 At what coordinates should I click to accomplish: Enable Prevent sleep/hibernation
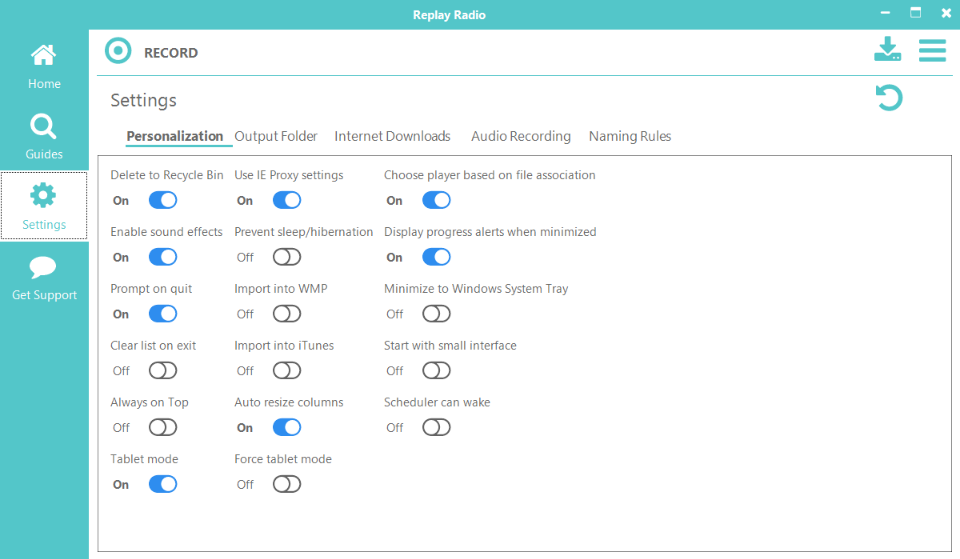click(287, 257)
